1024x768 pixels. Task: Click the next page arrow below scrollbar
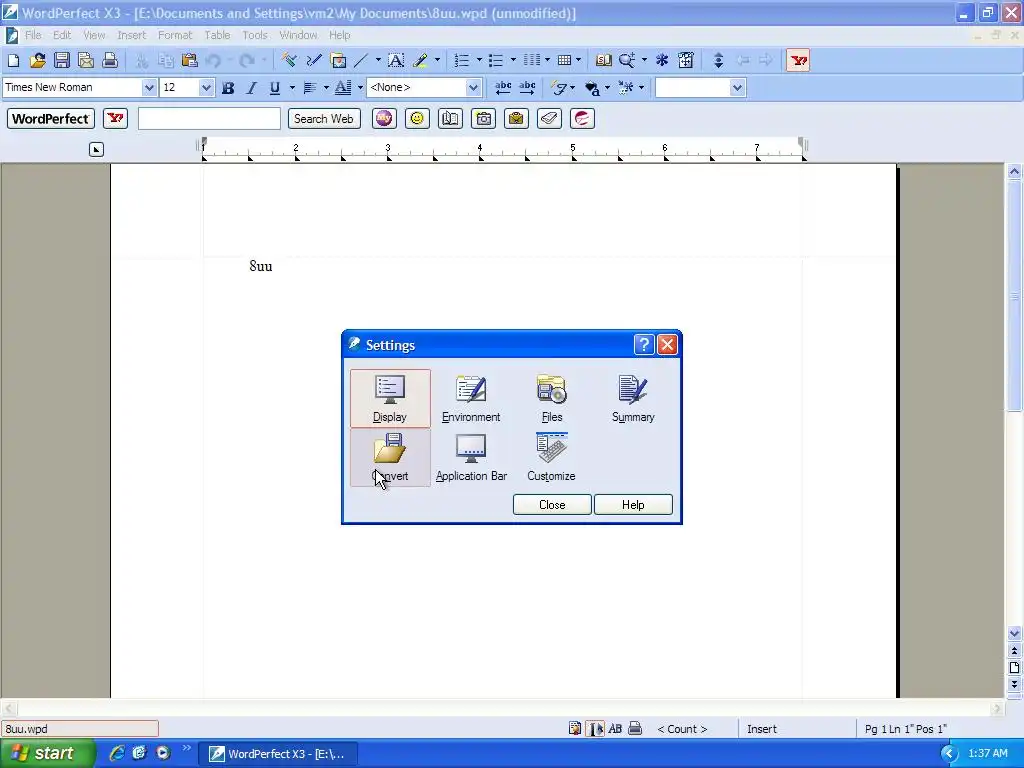(1014, 684)
